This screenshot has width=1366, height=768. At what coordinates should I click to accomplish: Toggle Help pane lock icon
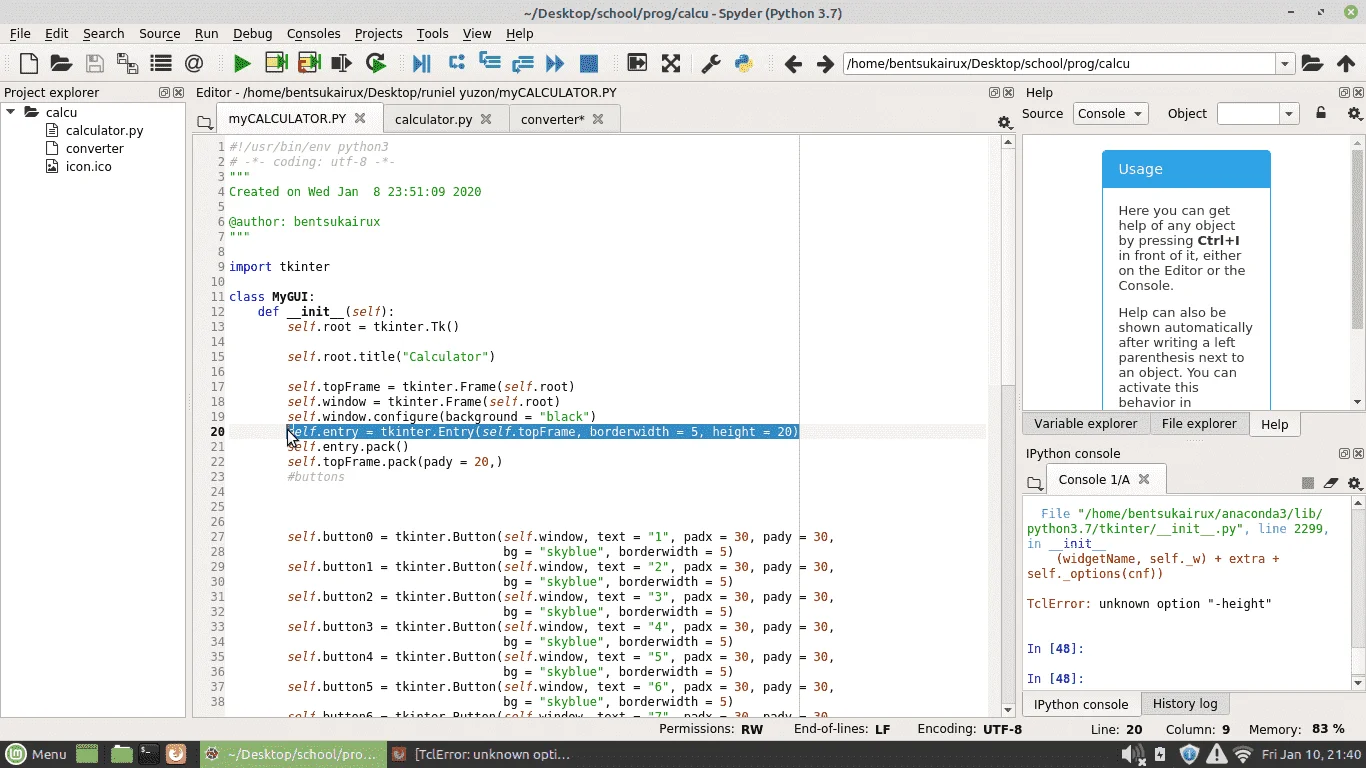tap(1321, 113)
